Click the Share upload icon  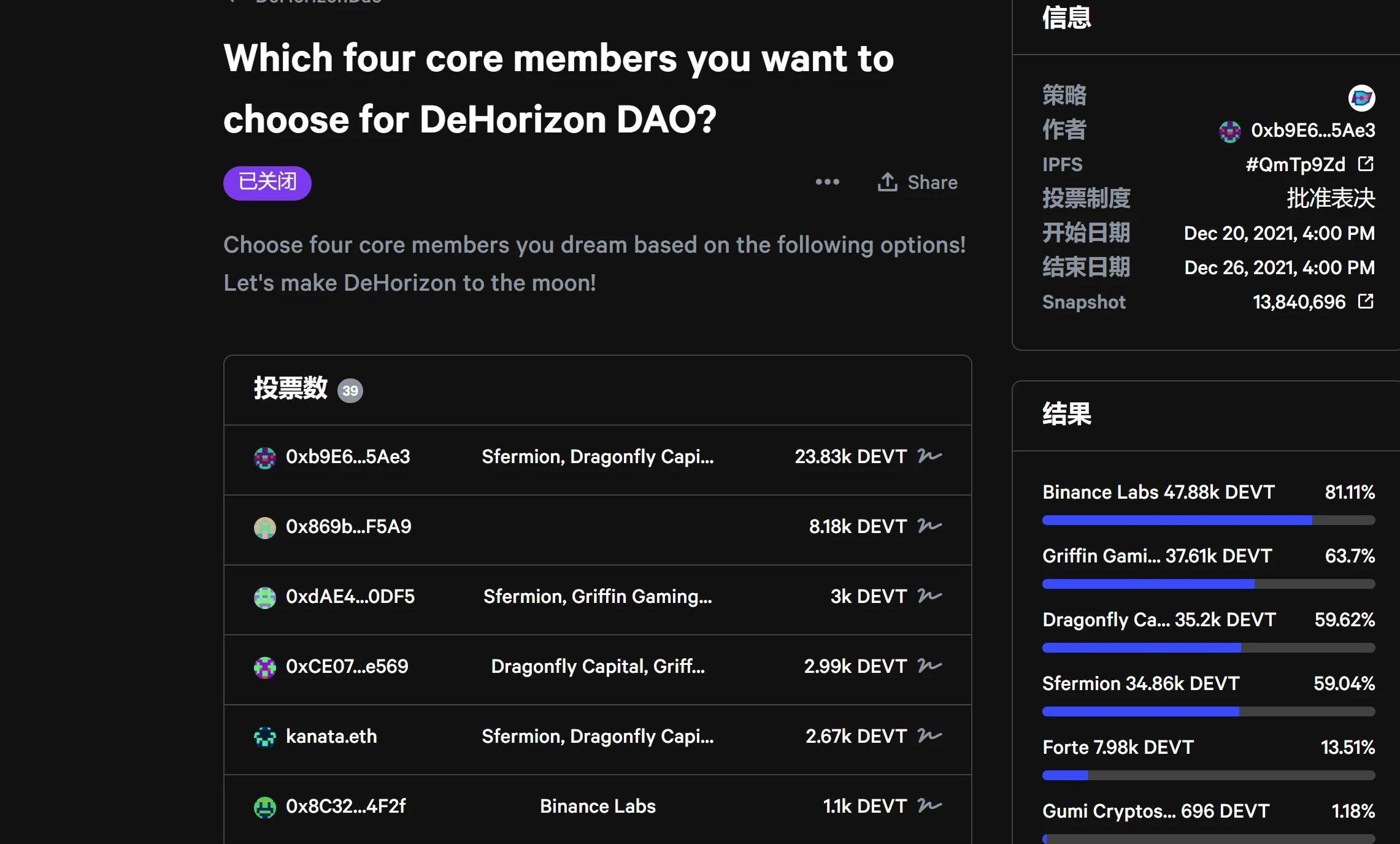point(887,182)
